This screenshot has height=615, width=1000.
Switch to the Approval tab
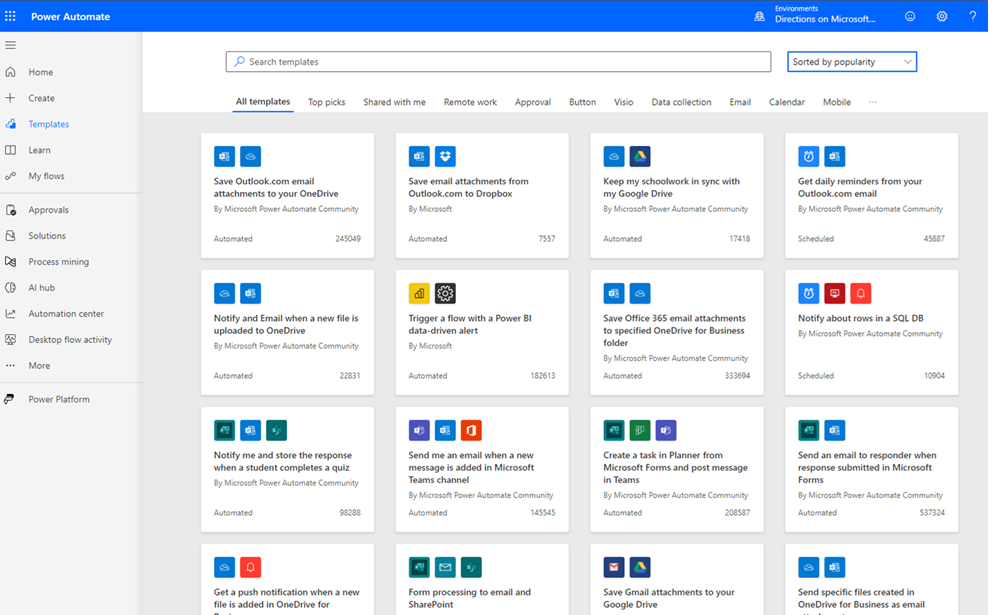533,102
